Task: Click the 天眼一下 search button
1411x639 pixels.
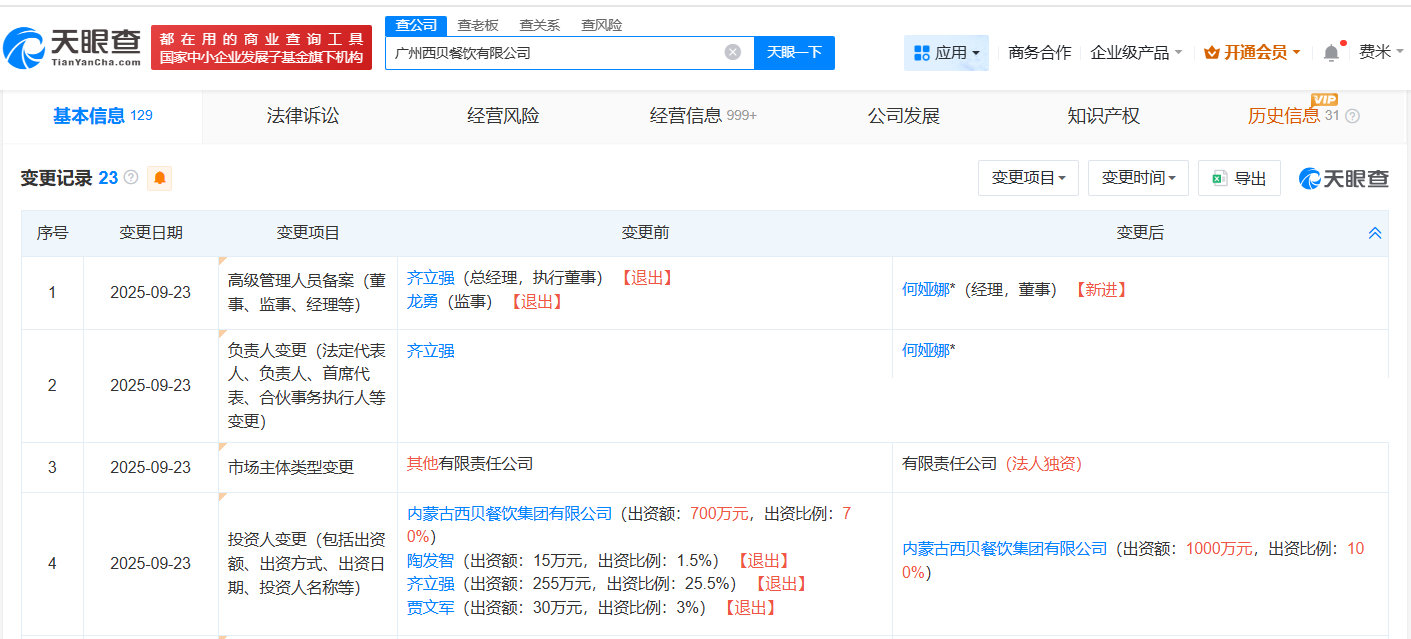Action: click(x=794, y=53)
